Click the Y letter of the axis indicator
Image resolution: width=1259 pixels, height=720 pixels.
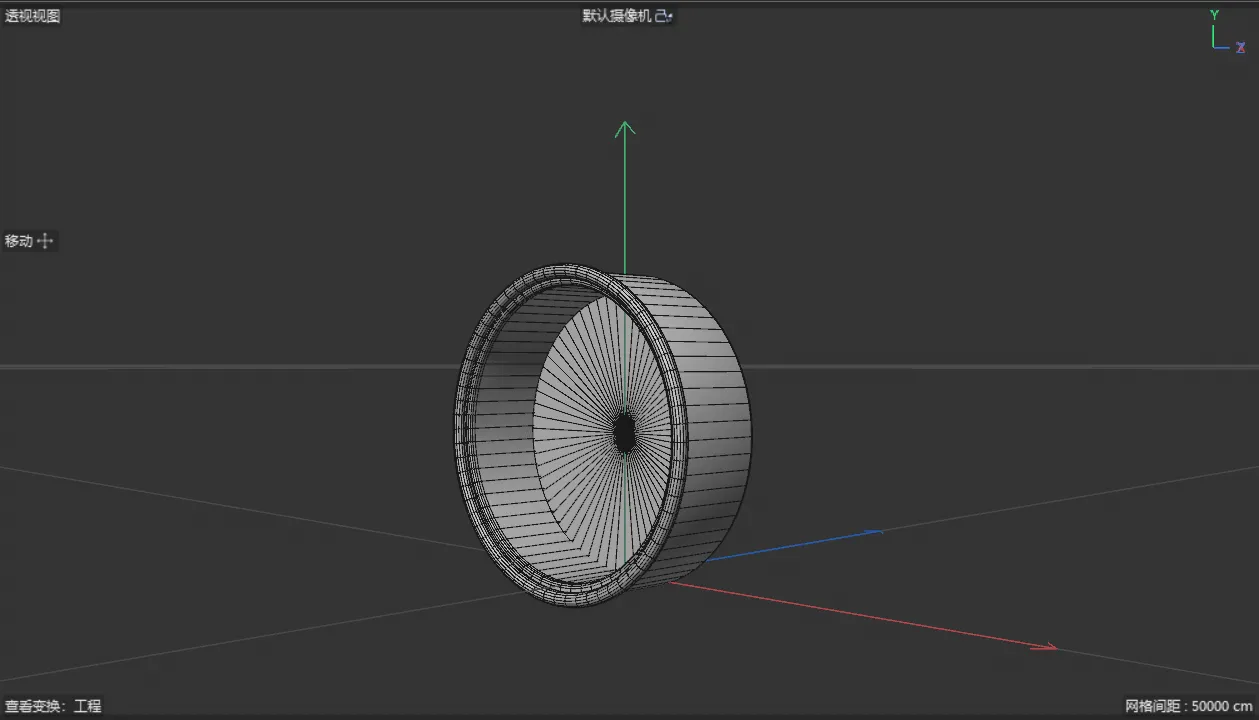[x=1214, y=15]
